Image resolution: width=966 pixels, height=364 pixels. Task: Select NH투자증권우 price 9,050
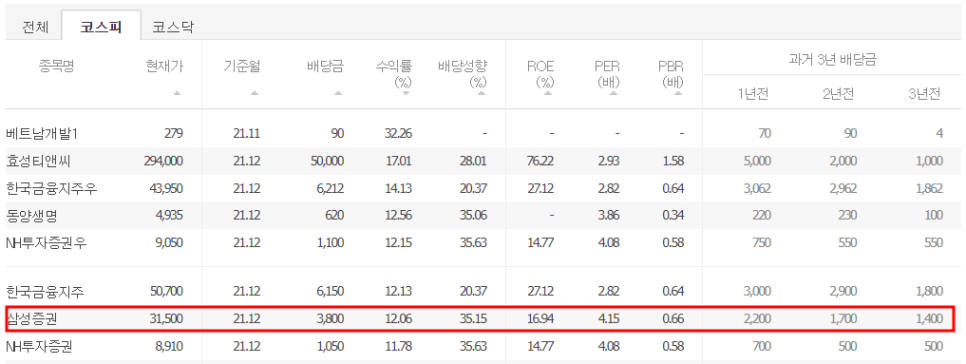tap(169, 243)
